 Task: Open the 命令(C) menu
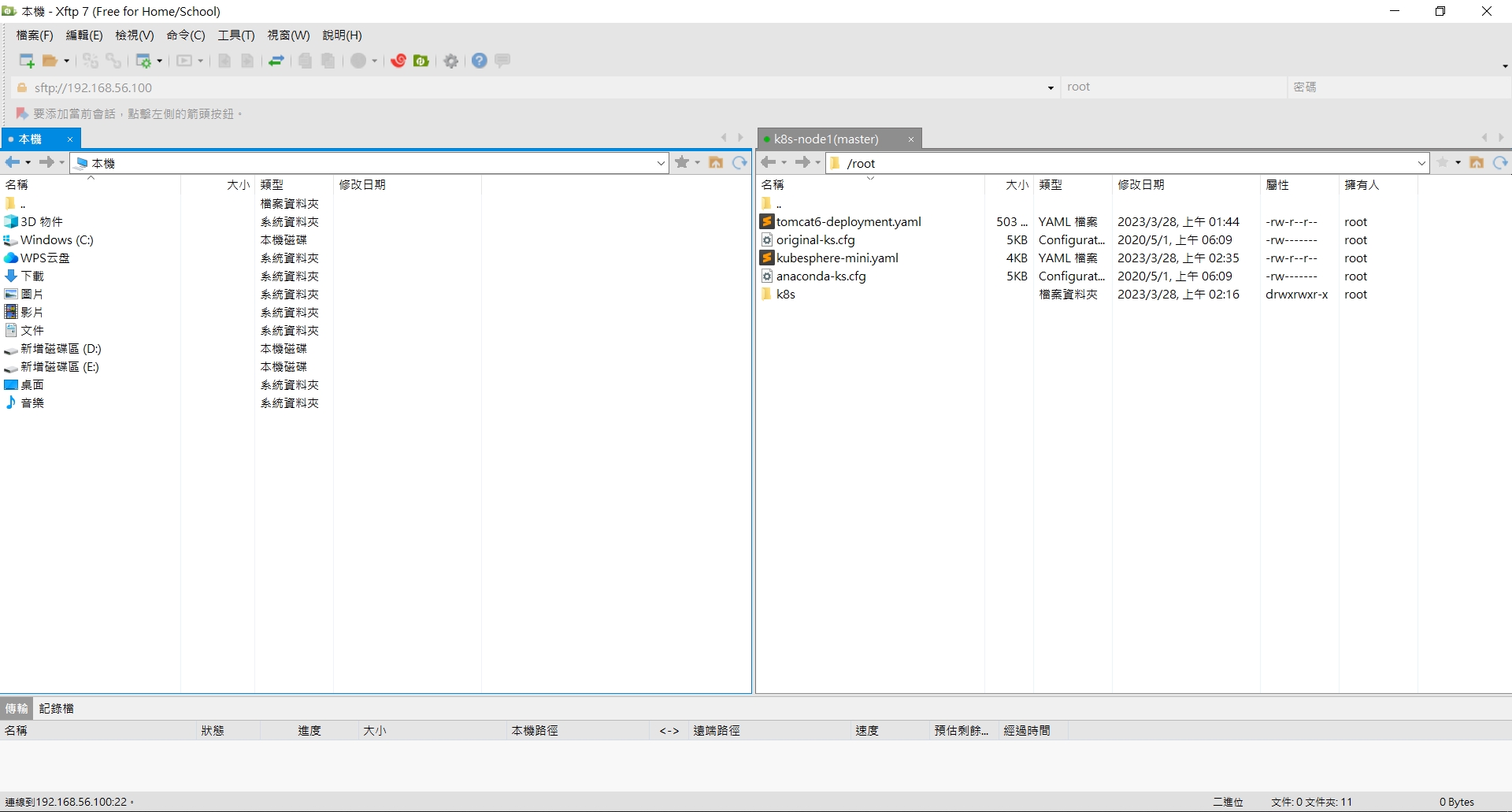point(186,35)
